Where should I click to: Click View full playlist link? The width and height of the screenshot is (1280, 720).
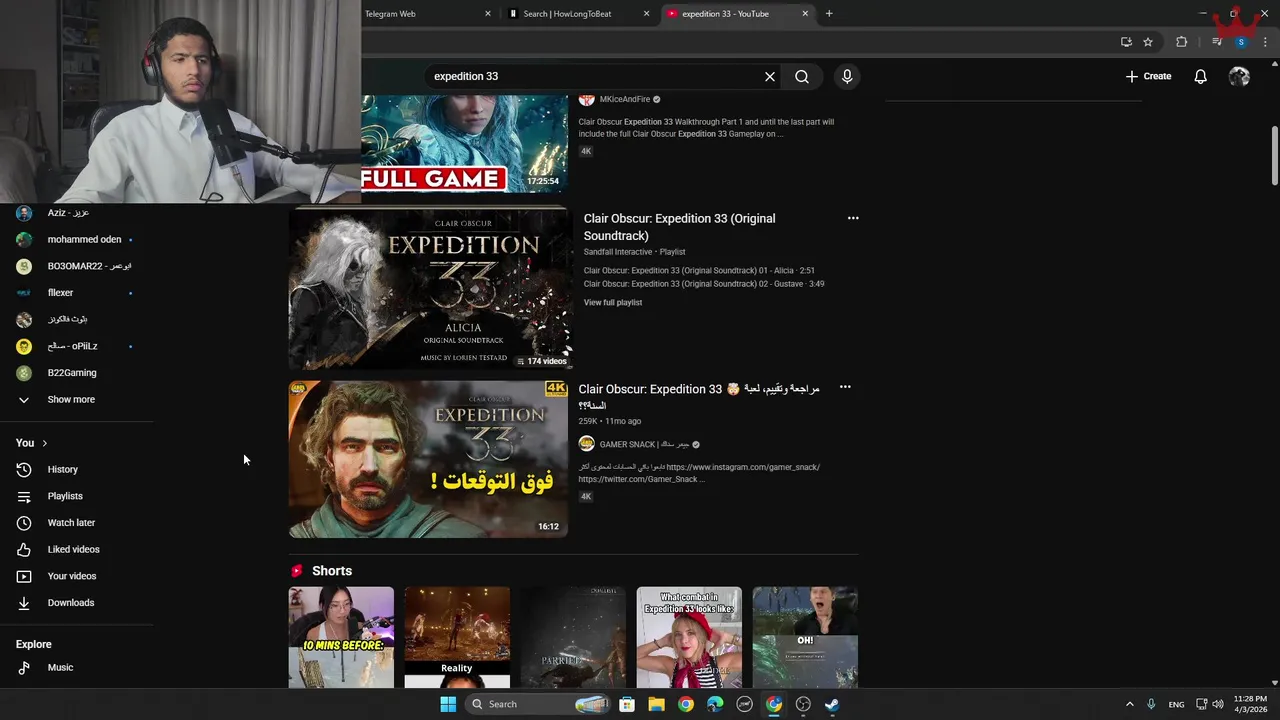tap(613, 302)
